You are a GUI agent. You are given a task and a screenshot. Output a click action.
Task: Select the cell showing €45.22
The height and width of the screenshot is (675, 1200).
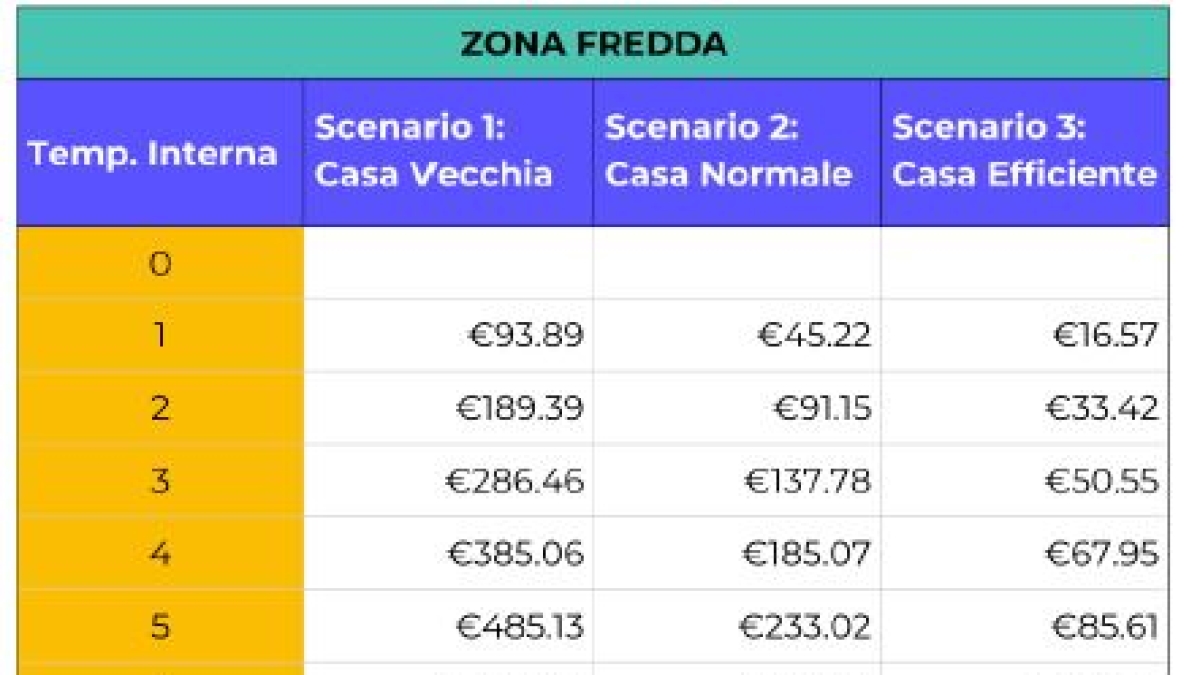[814, 335]
